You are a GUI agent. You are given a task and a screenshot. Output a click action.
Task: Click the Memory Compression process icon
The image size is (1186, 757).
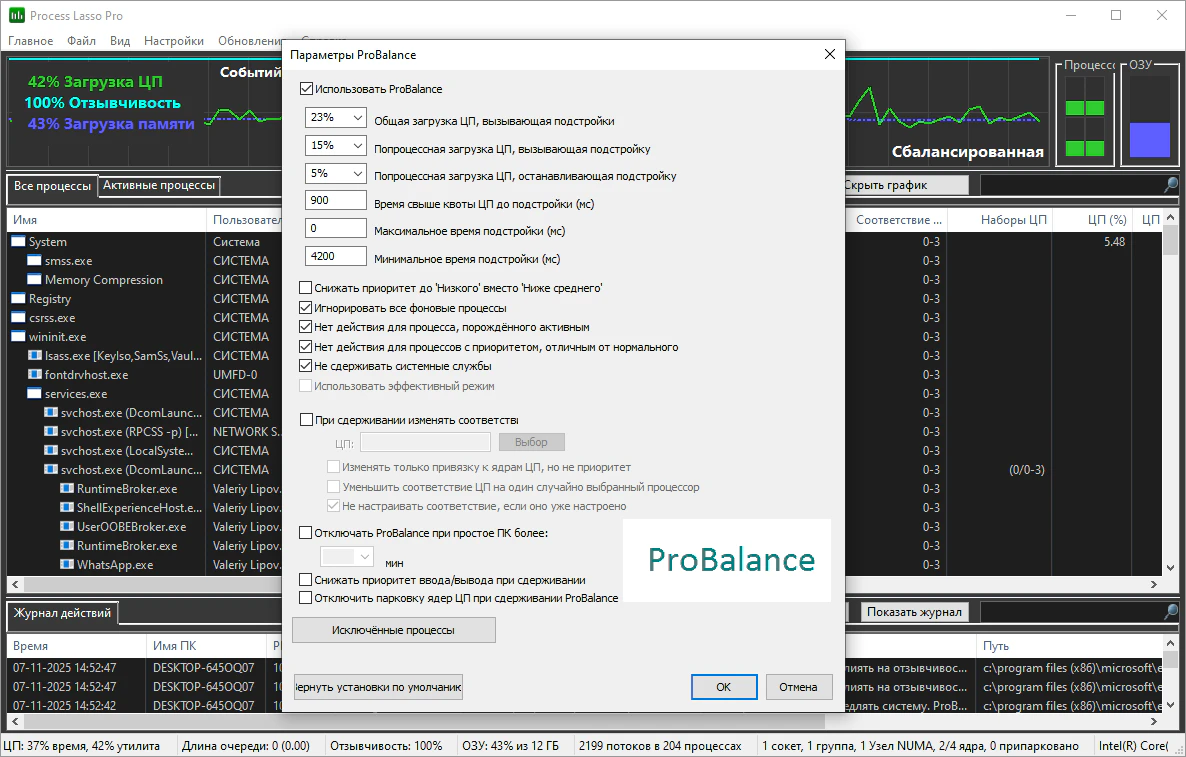[34, 279]
